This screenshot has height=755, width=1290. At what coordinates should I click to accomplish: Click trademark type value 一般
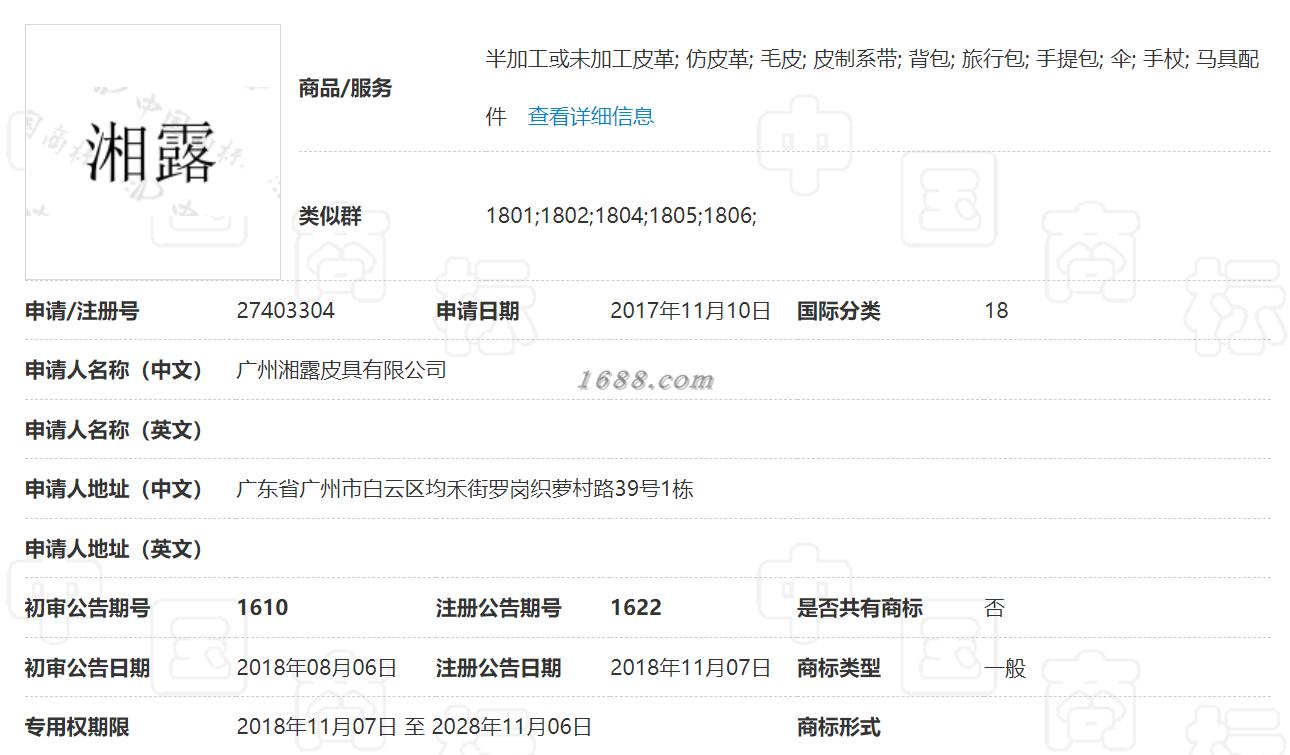pos(1005,668)
